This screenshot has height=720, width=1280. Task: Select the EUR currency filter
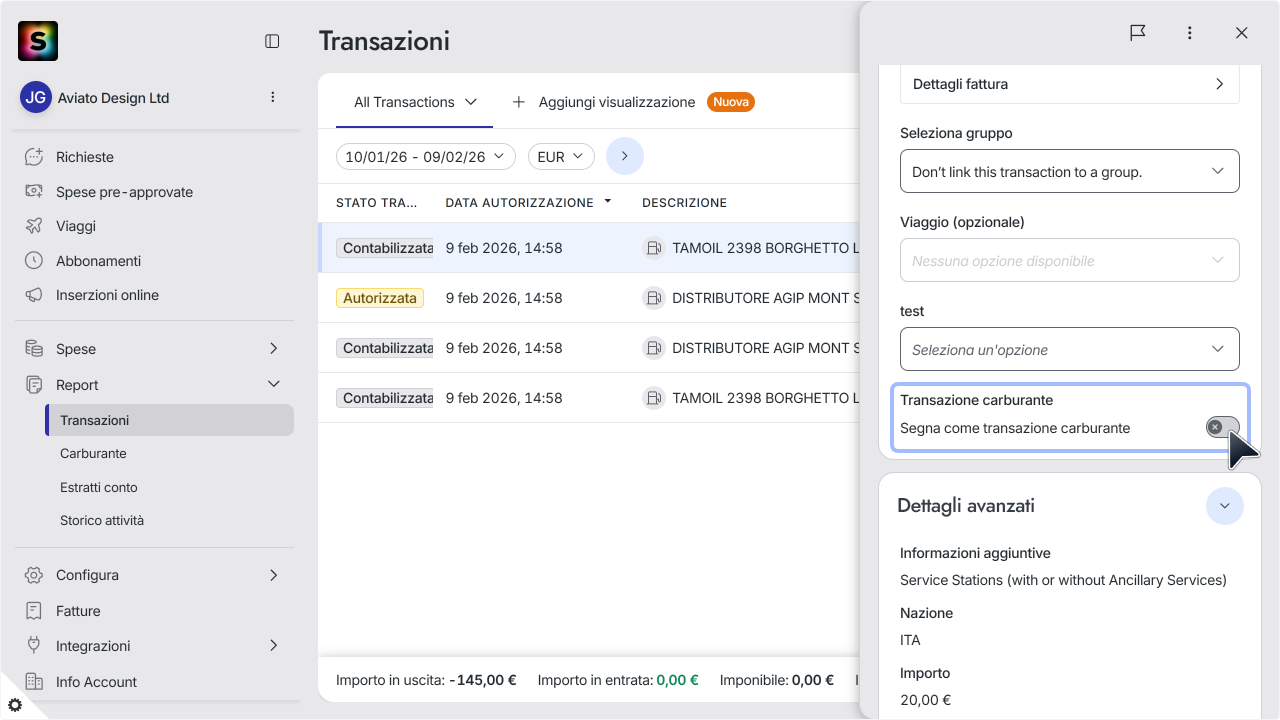point(561,157)
